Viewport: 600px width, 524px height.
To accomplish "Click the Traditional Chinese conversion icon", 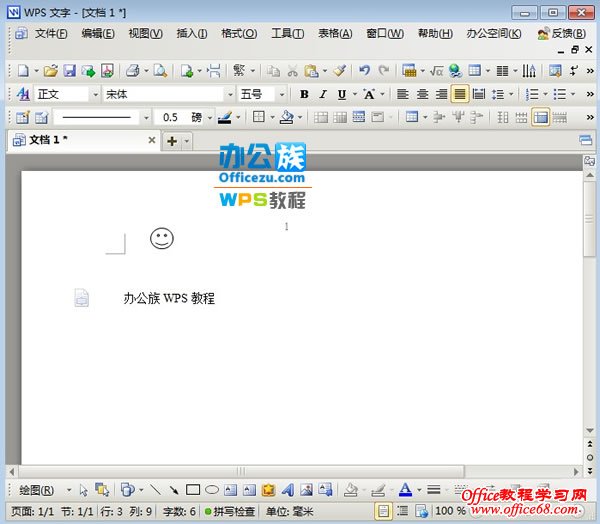I will click(x=239, y=71).
